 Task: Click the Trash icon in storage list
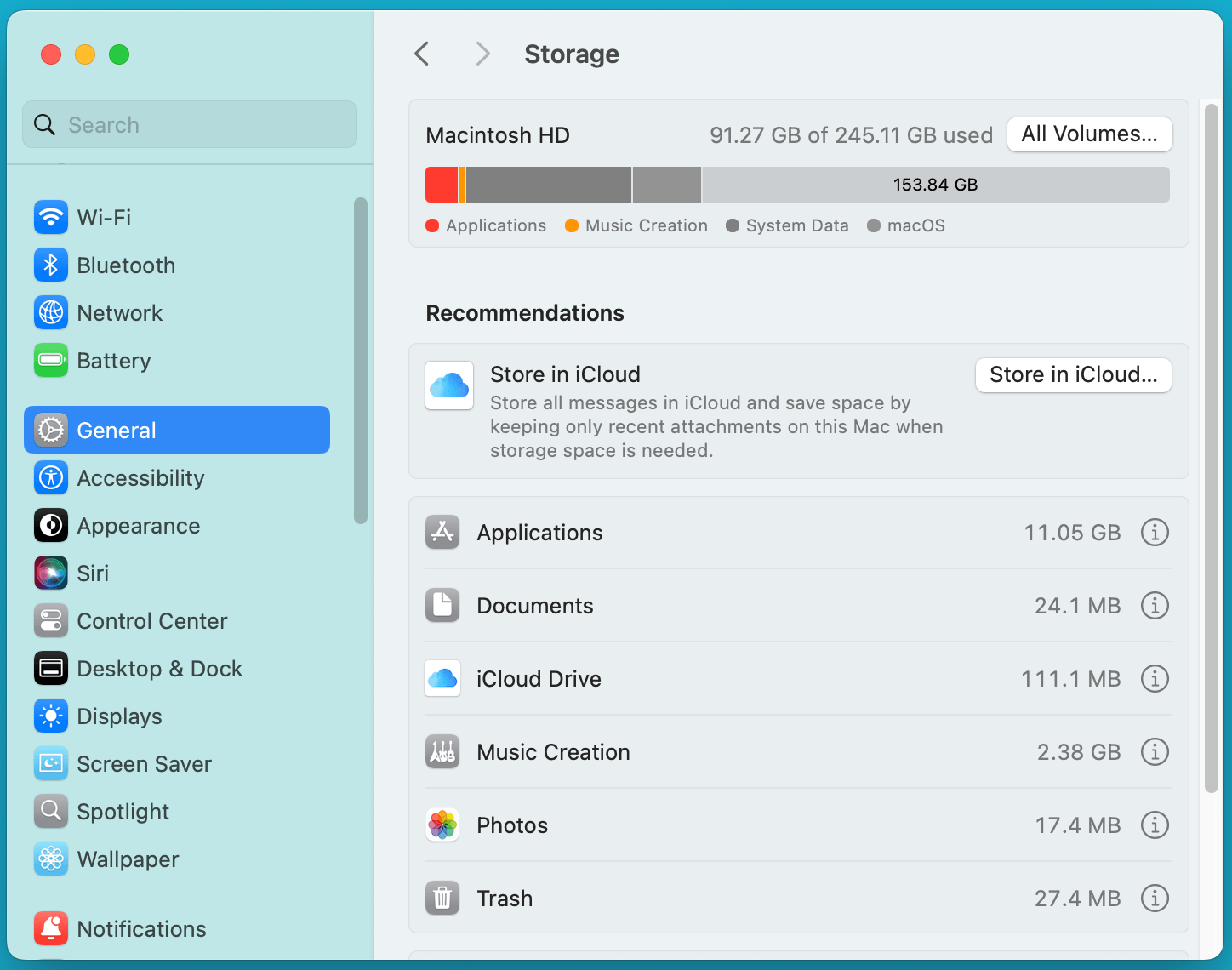pyautogui.click(x=442, y=898)
